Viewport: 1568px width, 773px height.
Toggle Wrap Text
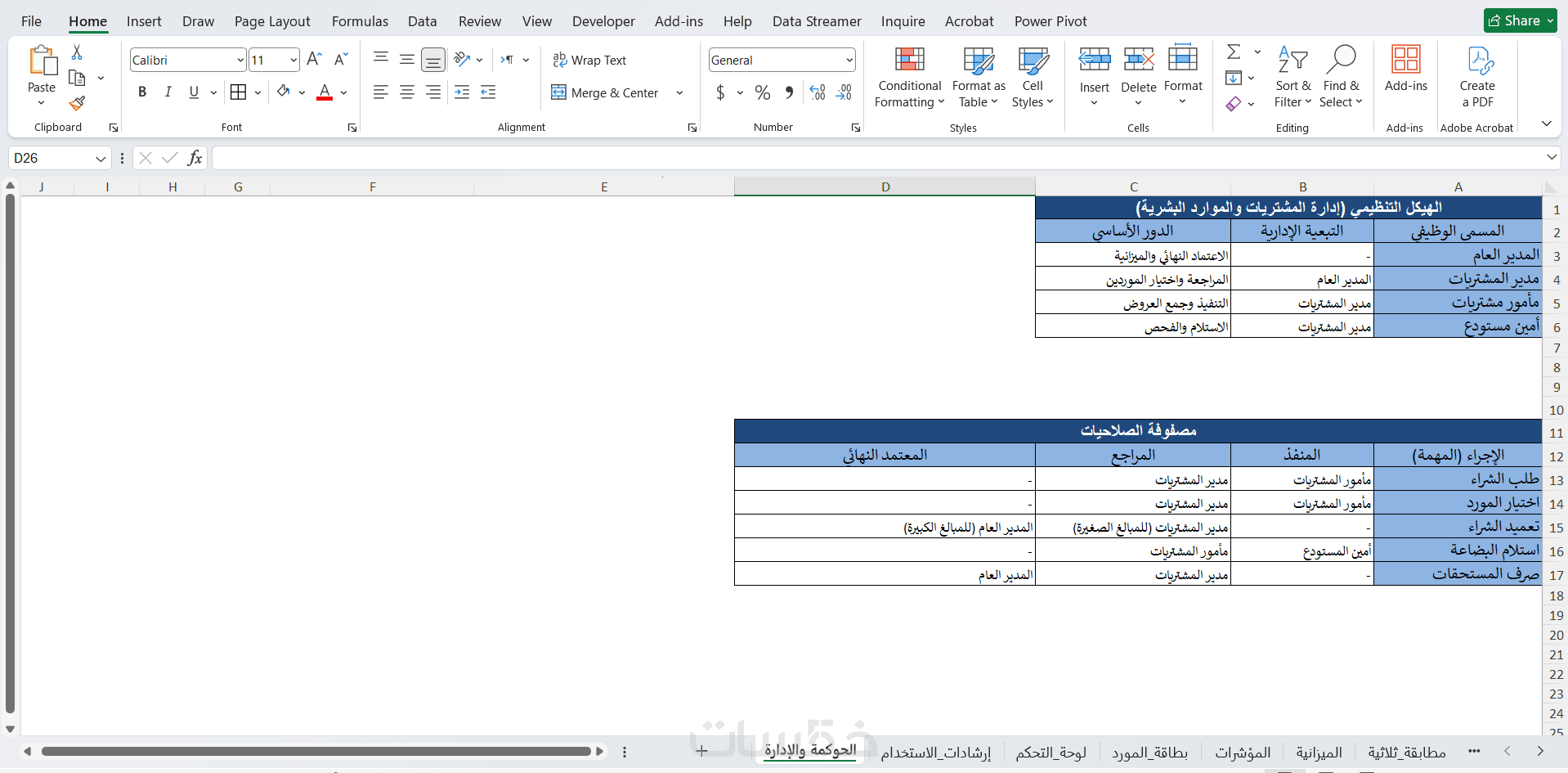tap(589, 60)
